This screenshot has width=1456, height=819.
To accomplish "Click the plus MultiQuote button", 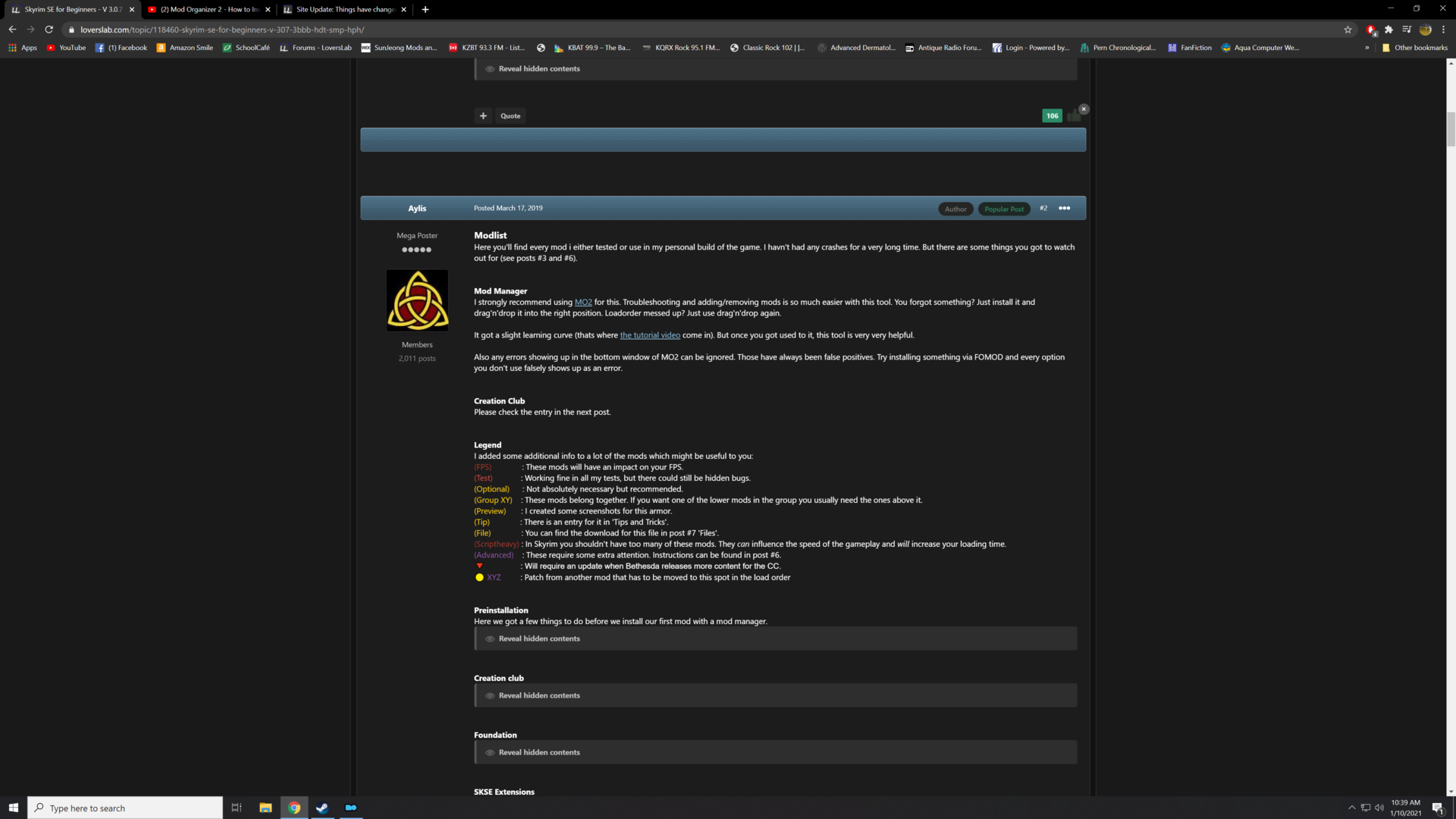I will pyautogui.click(x=483, y=116).
